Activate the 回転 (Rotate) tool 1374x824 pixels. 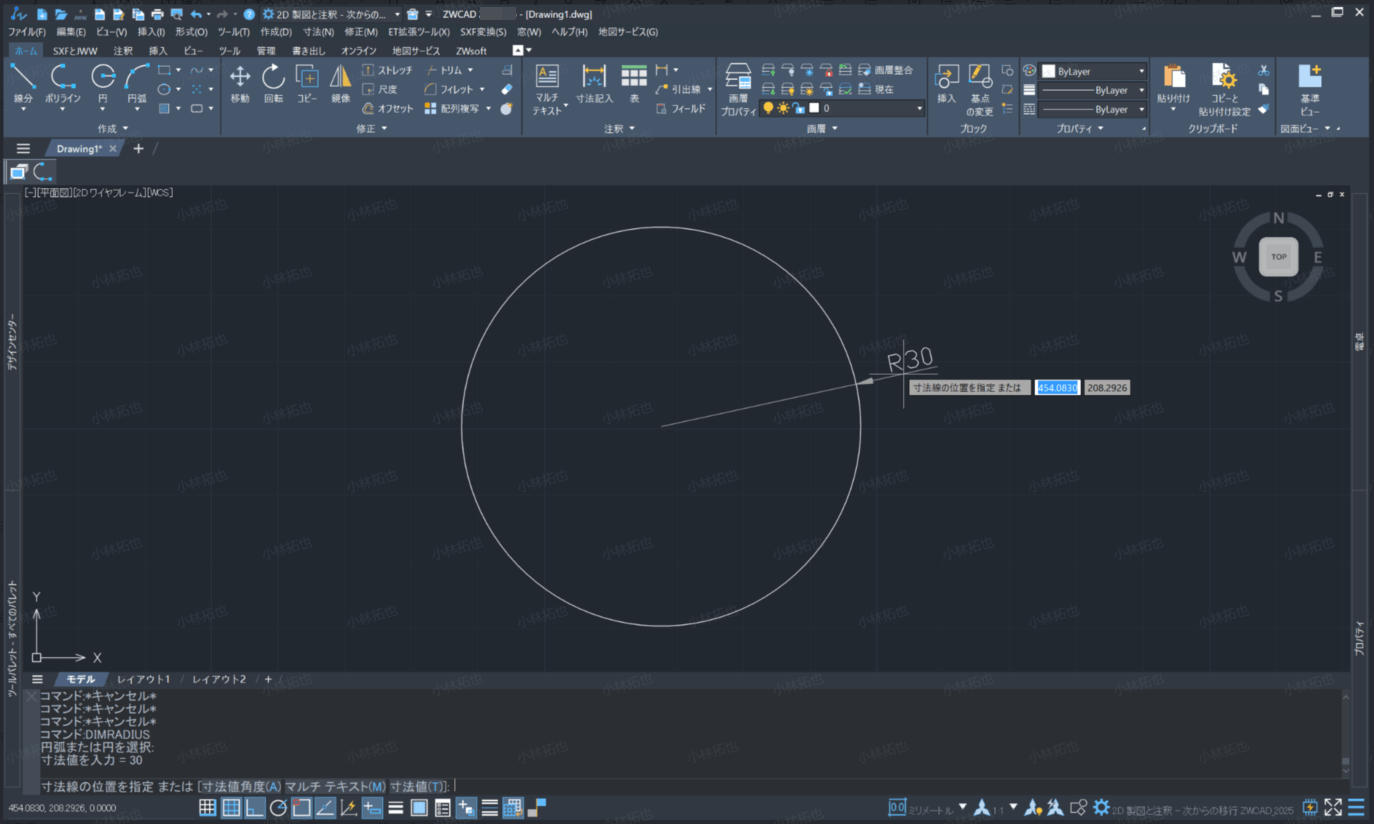273,84
